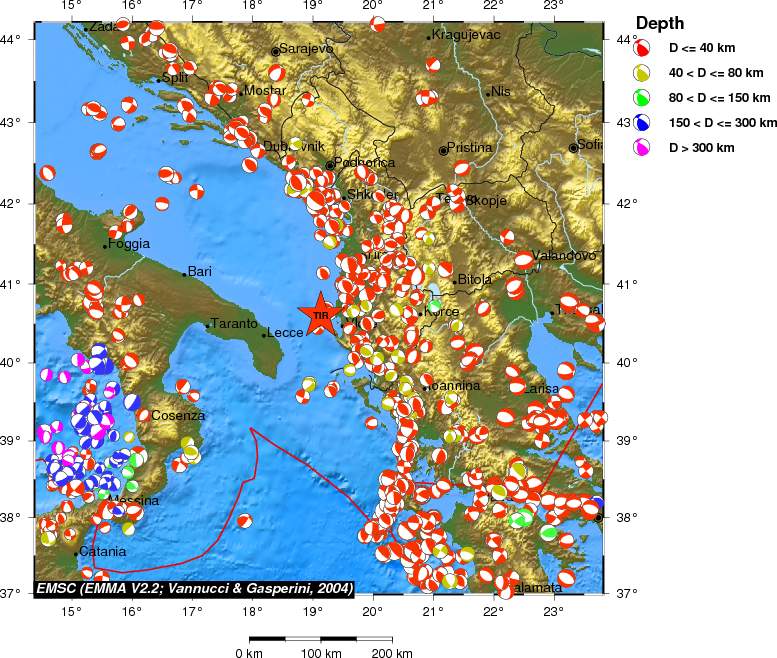Select the magenta D > 300 km legend beachball
This screenshot has width=777, height=658.
point(641,147)
